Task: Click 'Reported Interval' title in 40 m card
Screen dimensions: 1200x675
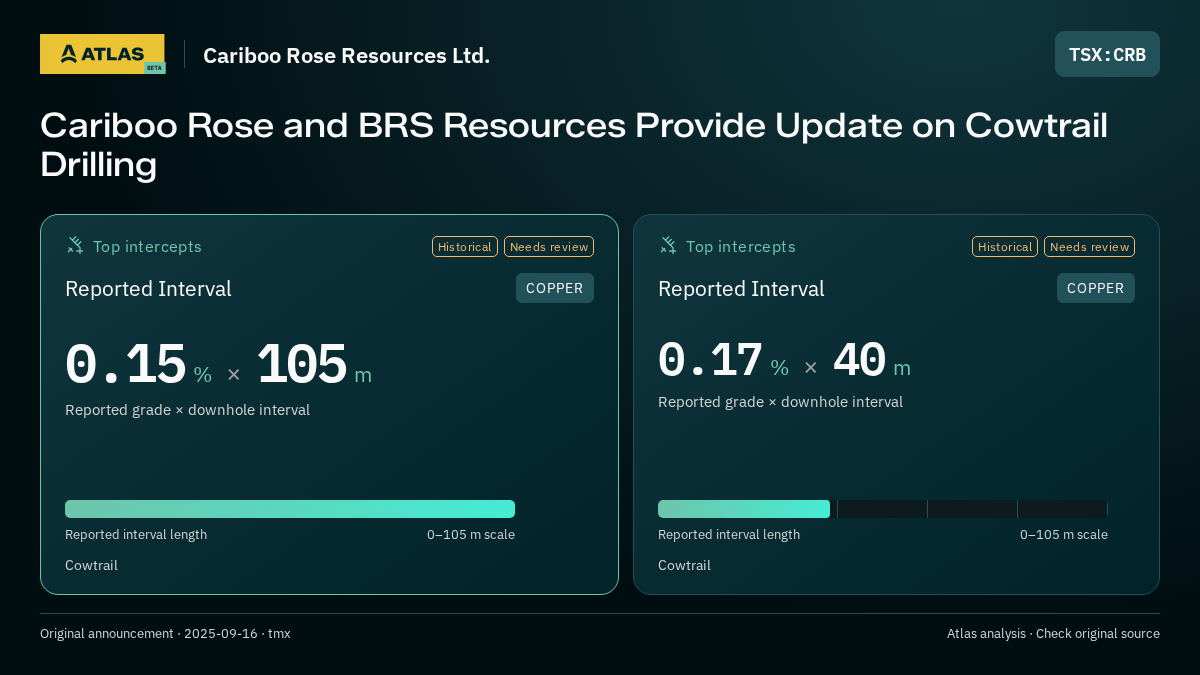Action: point(741,289)
